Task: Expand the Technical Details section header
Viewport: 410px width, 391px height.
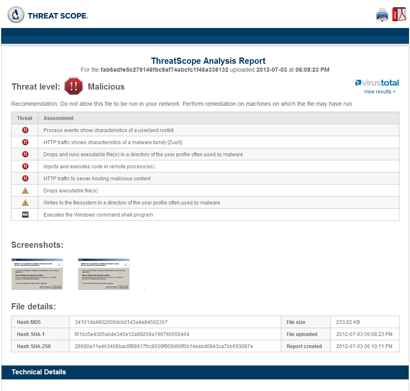Action: click(x=205, y=372)
